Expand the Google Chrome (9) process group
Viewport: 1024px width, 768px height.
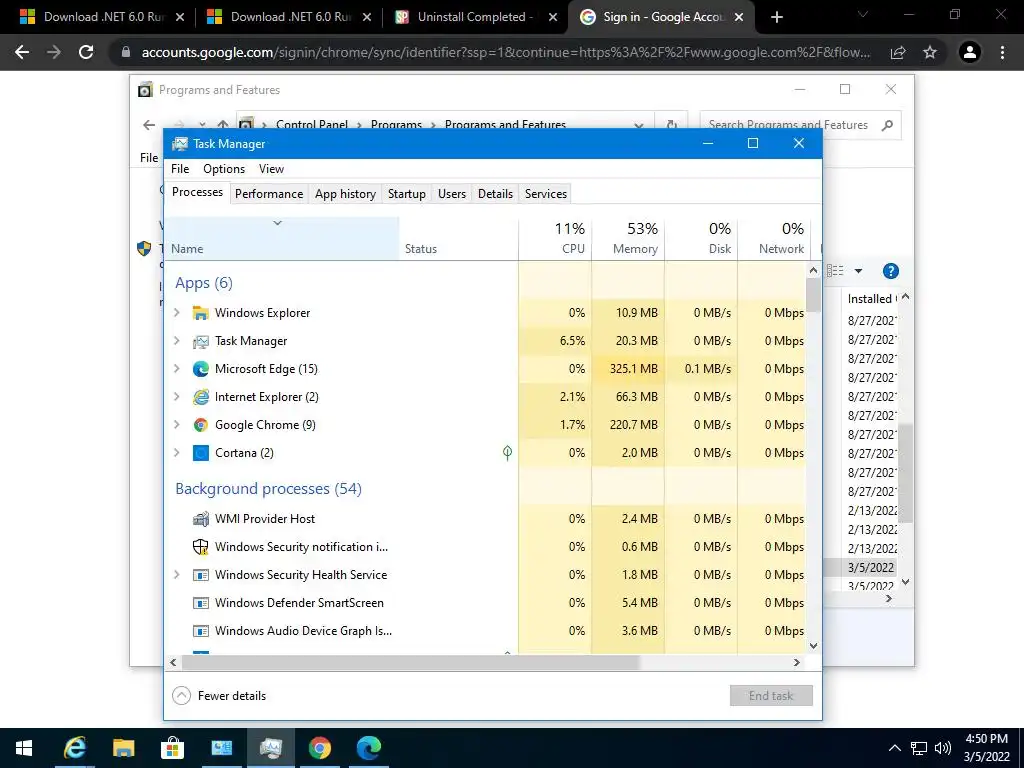[176, 425]
